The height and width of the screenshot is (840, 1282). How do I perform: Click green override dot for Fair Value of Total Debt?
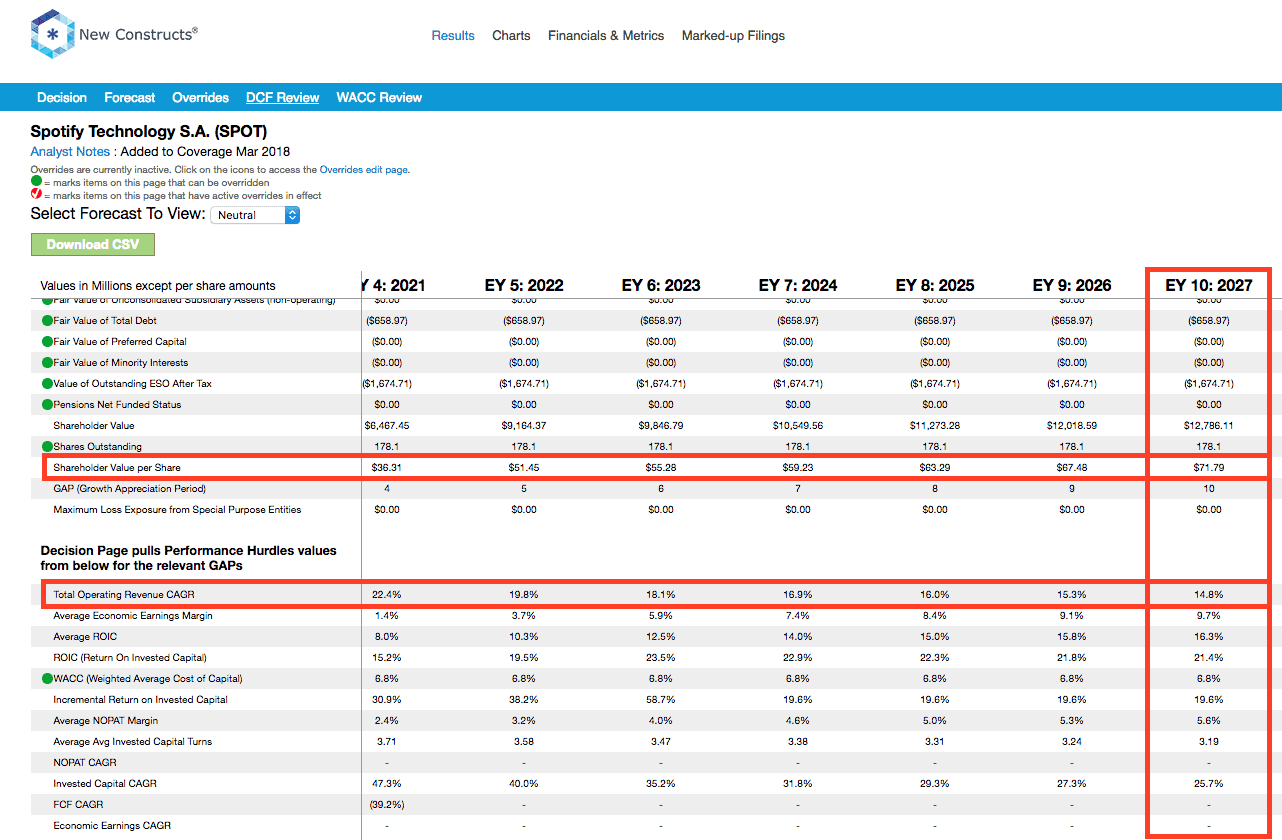pos(47,321)
